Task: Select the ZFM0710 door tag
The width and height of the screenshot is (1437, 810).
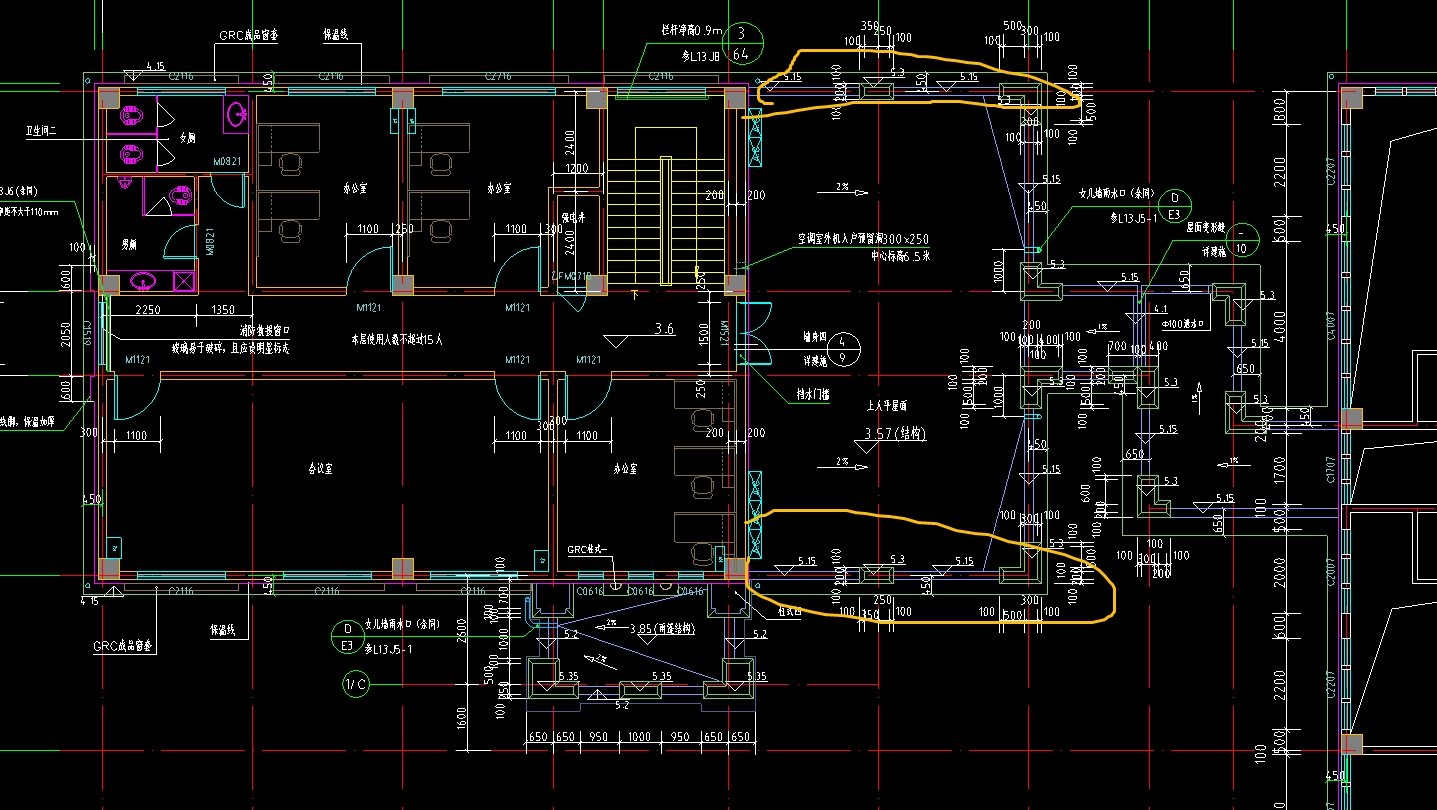Action: (571, 276)
